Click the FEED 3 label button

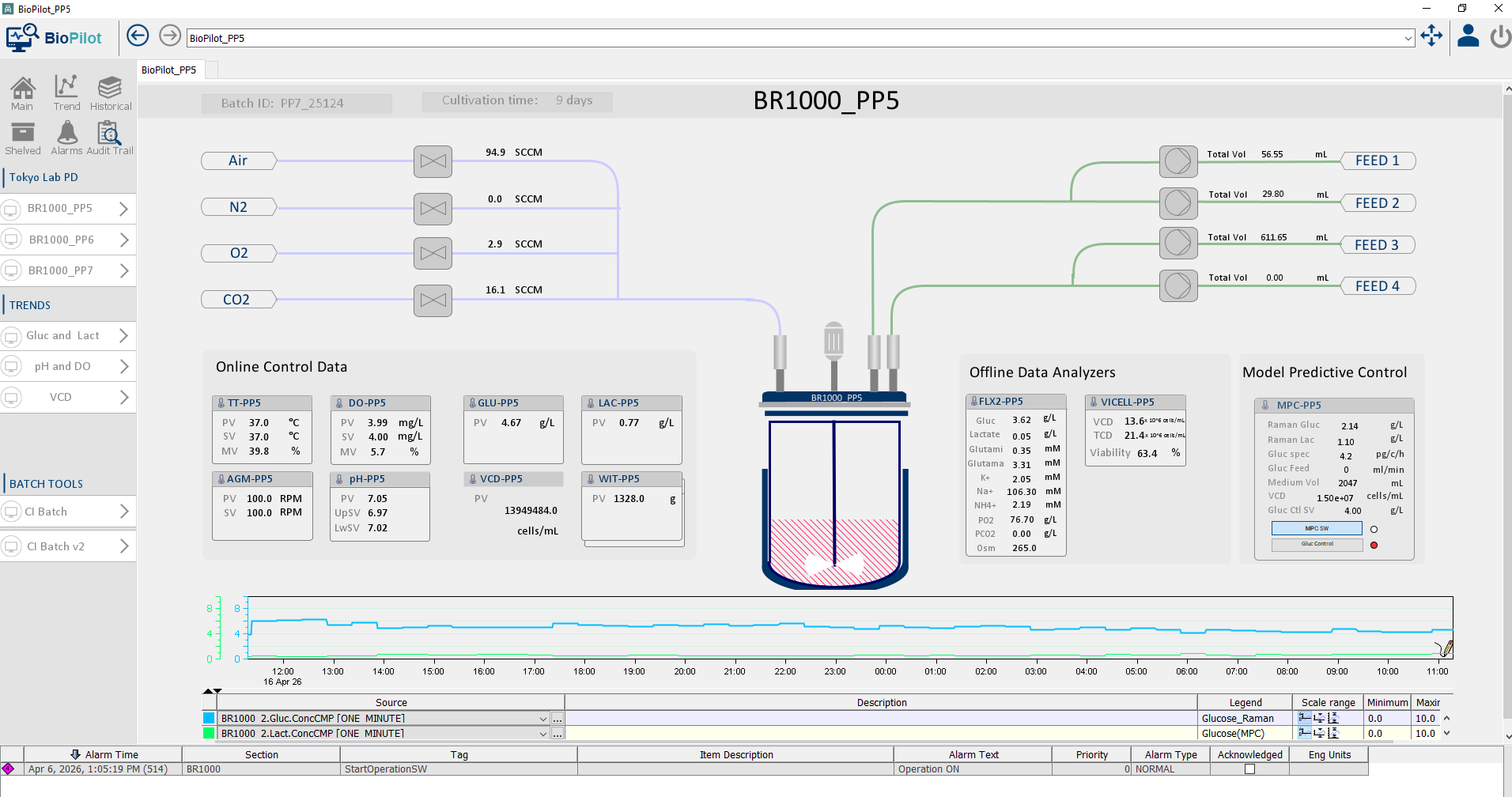(x=1378, y=245)
